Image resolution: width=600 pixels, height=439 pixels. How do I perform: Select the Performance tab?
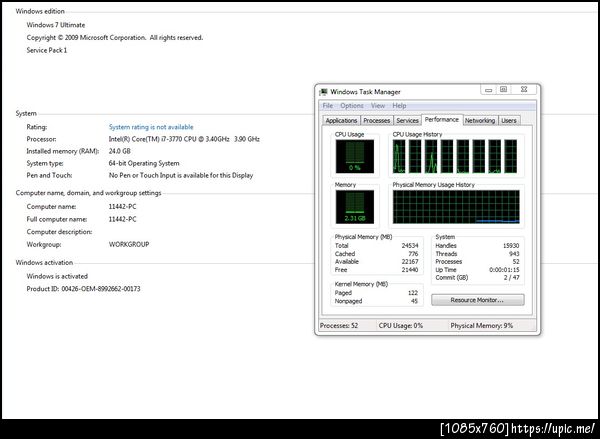click(442, 119)
